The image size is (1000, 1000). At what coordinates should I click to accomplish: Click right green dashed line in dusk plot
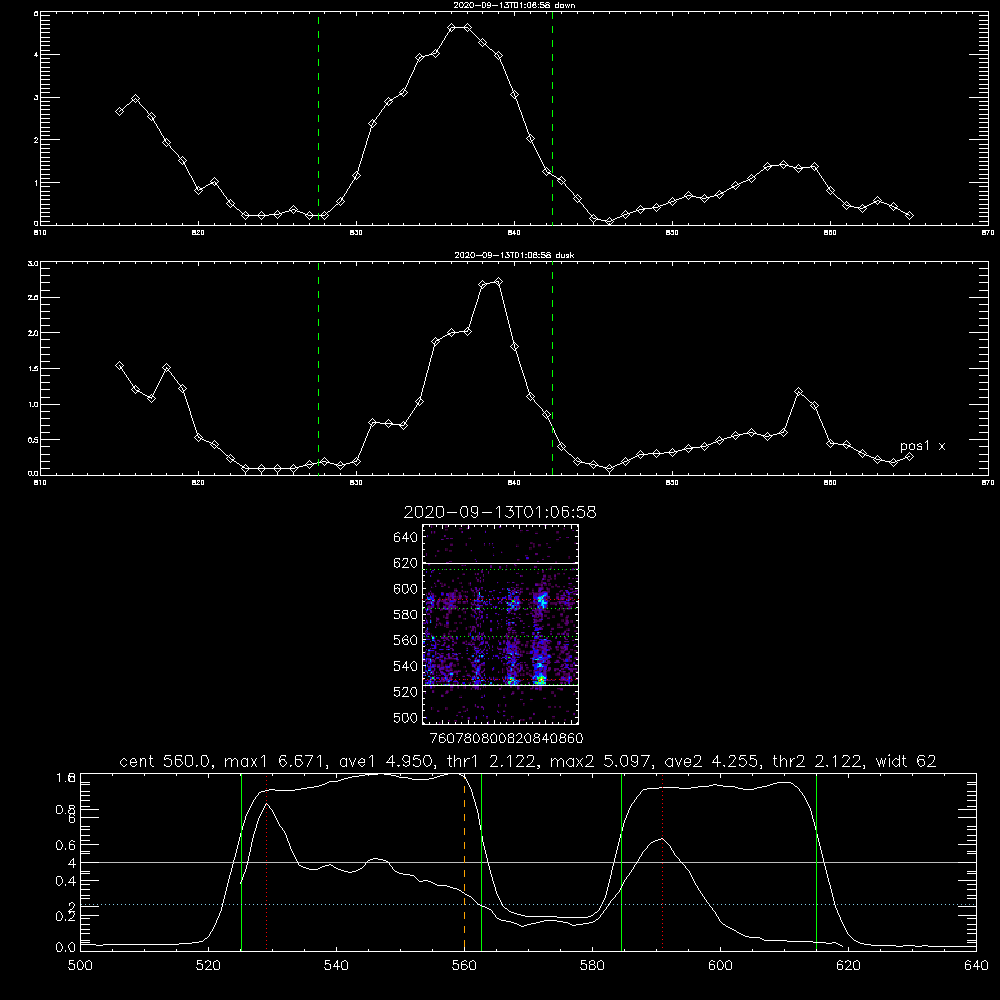pos(552,369)
